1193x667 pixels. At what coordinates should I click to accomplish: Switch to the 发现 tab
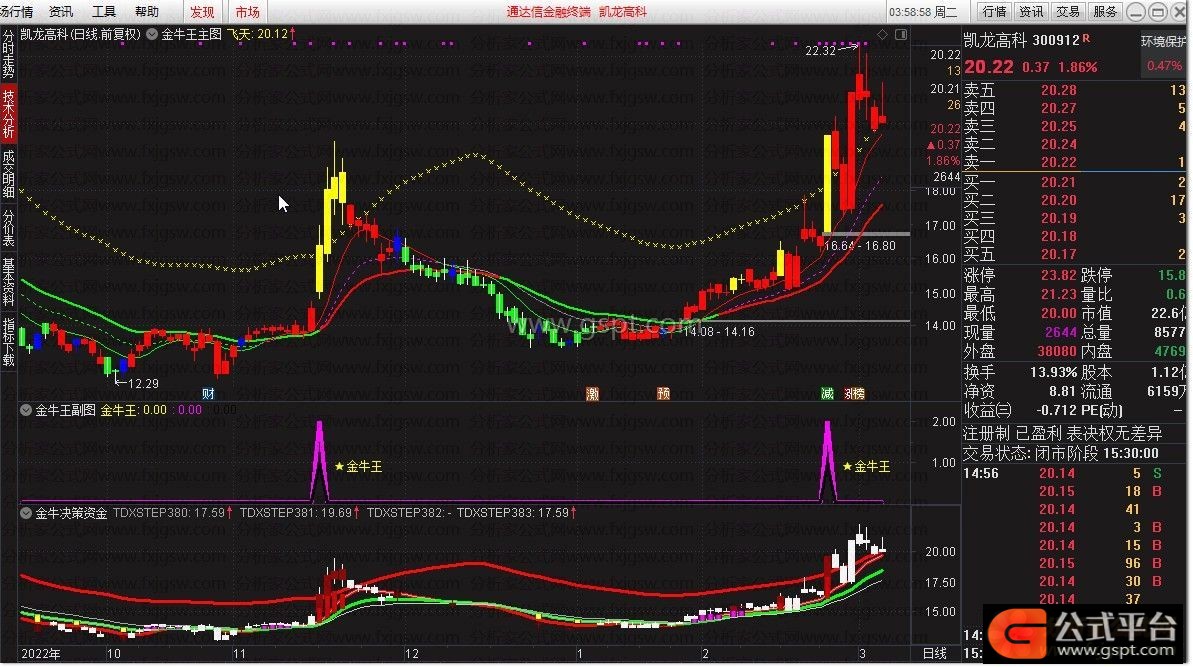(x=202, y=11)
